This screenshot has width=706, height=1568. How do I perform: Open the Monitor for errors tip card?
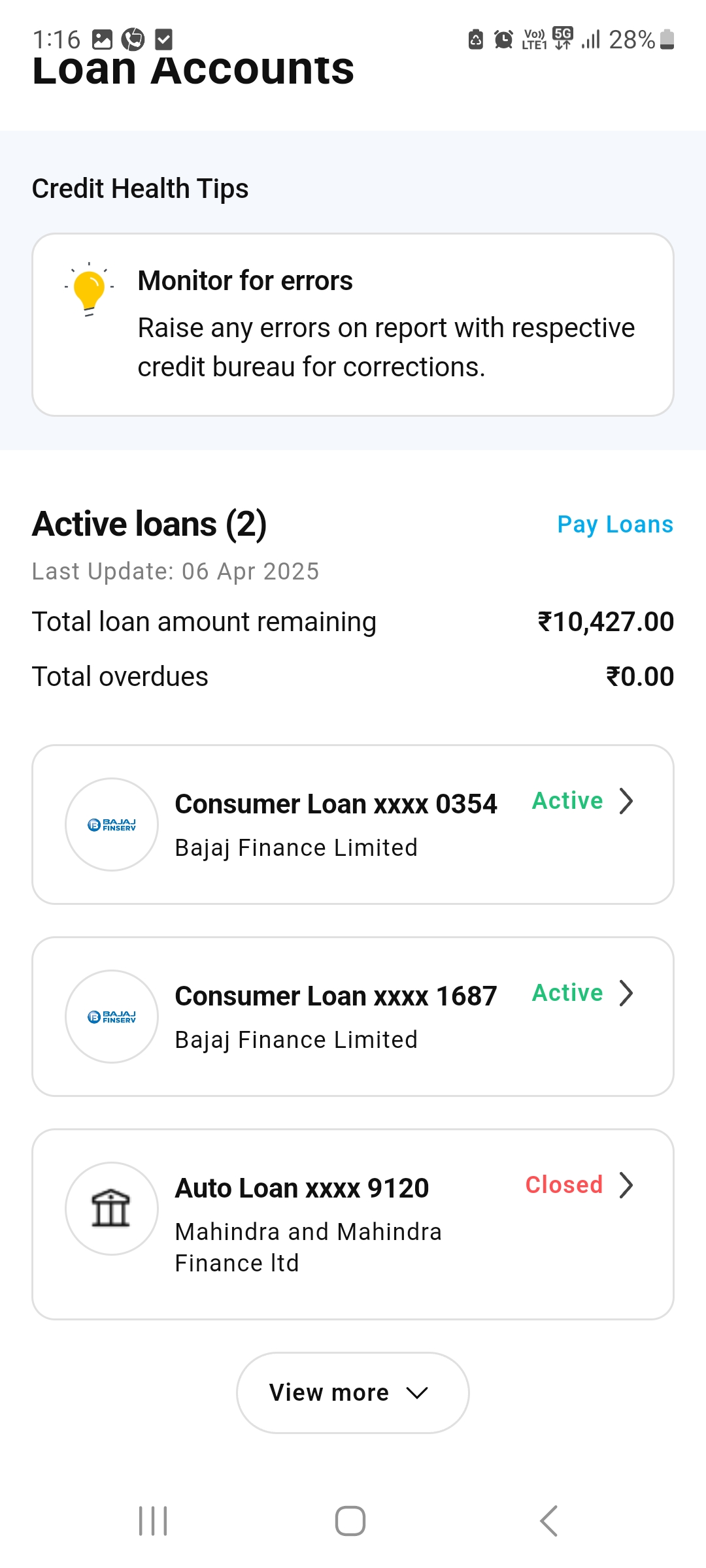(x=353, y=325)
